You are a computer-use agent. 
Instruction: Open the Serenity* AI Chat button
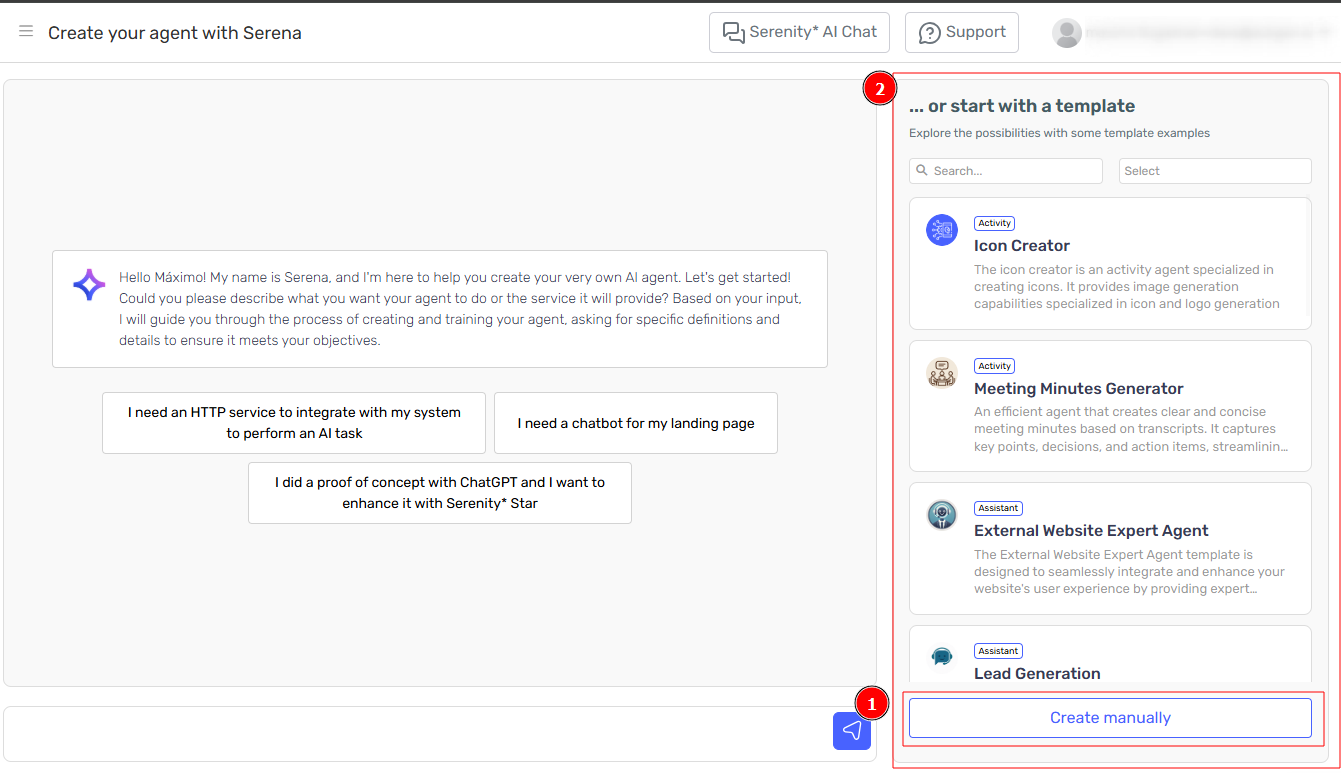click(x=799, y=32)
